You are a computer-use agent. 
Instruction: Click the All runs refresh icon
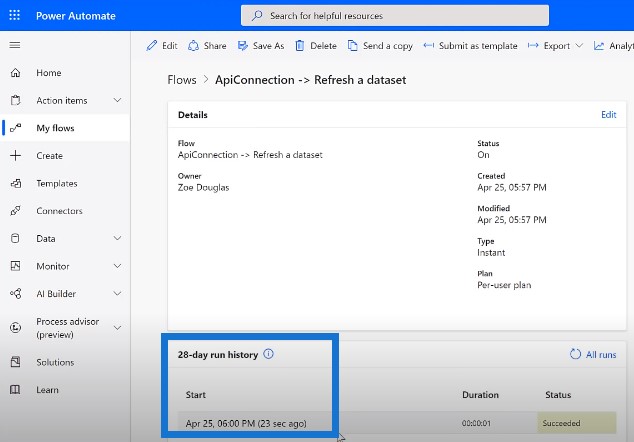(x=575, y=354)
